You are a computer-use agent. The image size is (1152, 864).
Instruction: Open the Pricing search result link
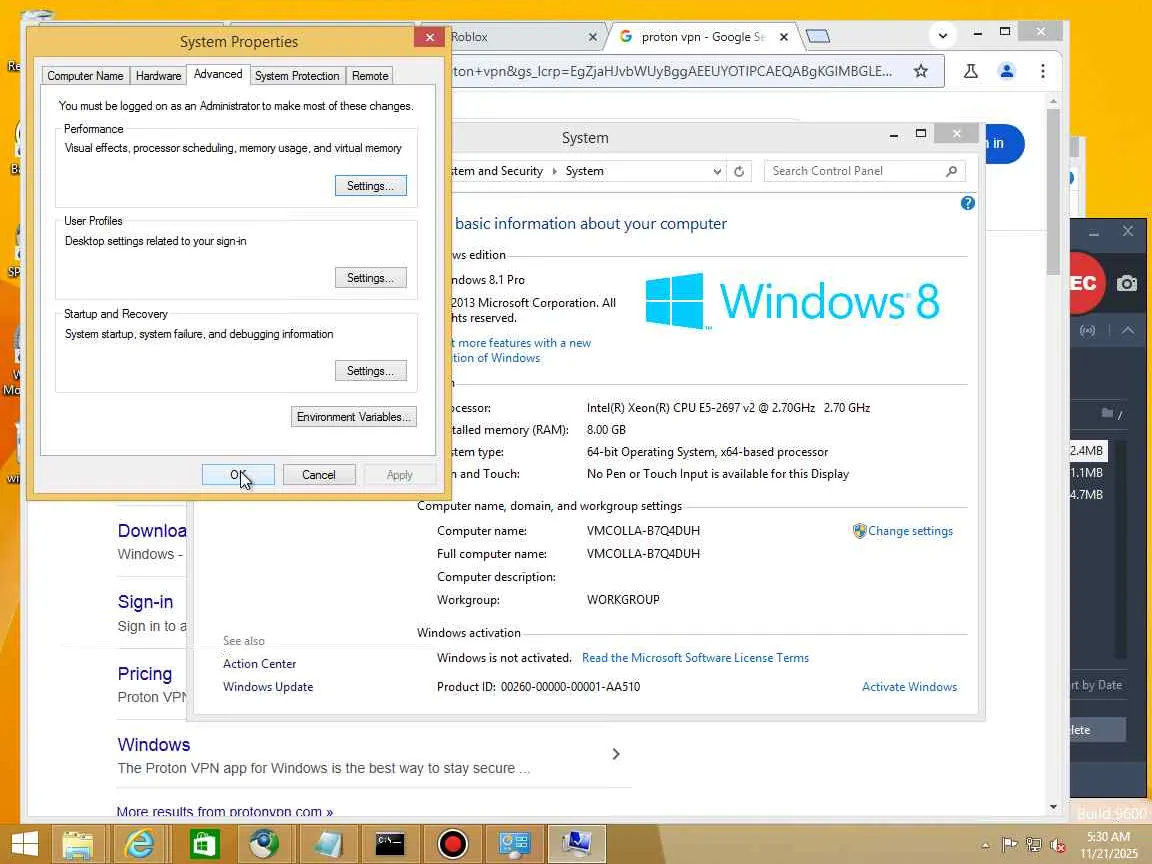click(x=145, y=674)
